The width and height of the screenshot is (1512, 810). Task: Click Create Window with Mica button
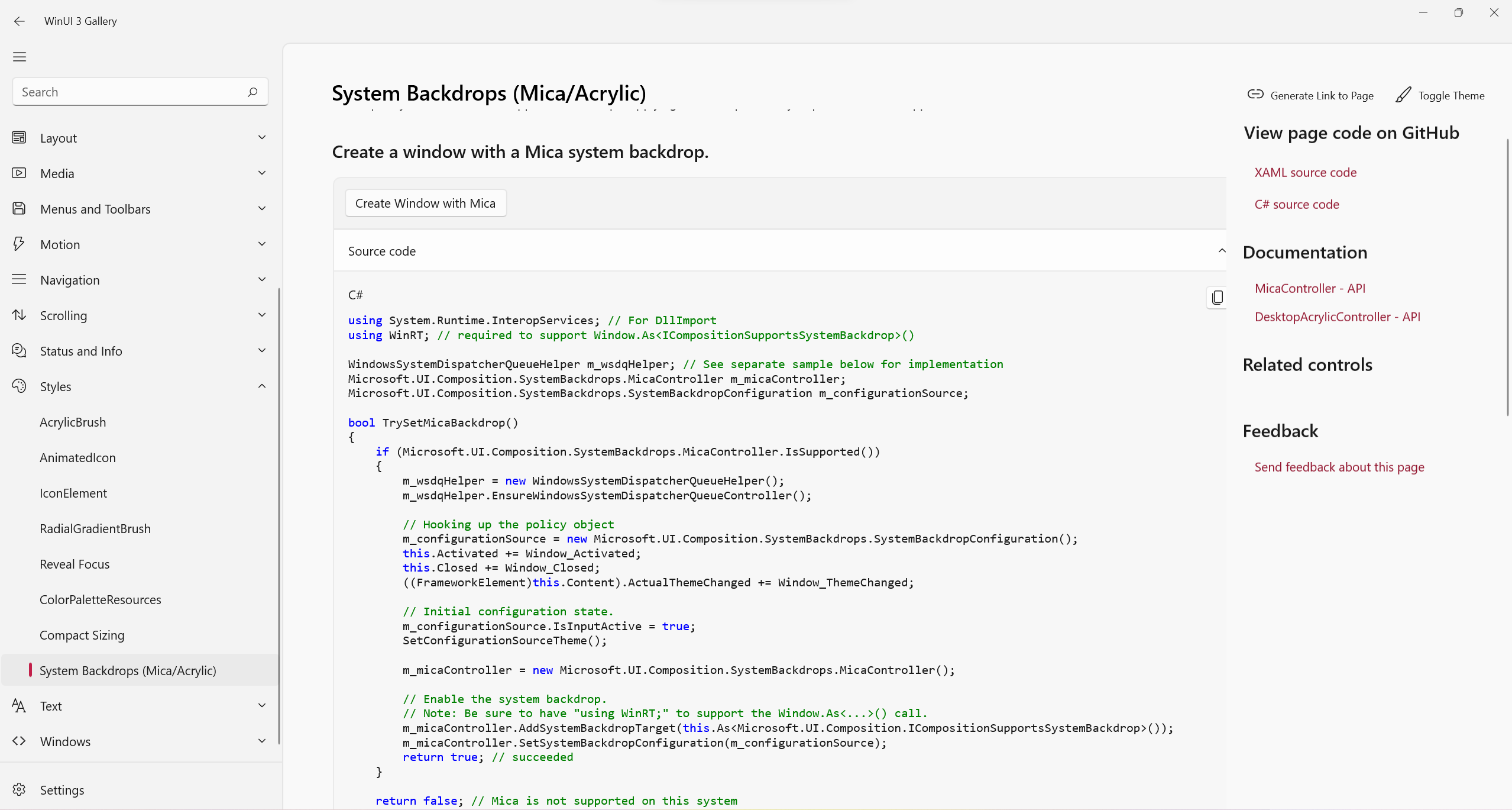pyautogui.click(x=425, y=203)
